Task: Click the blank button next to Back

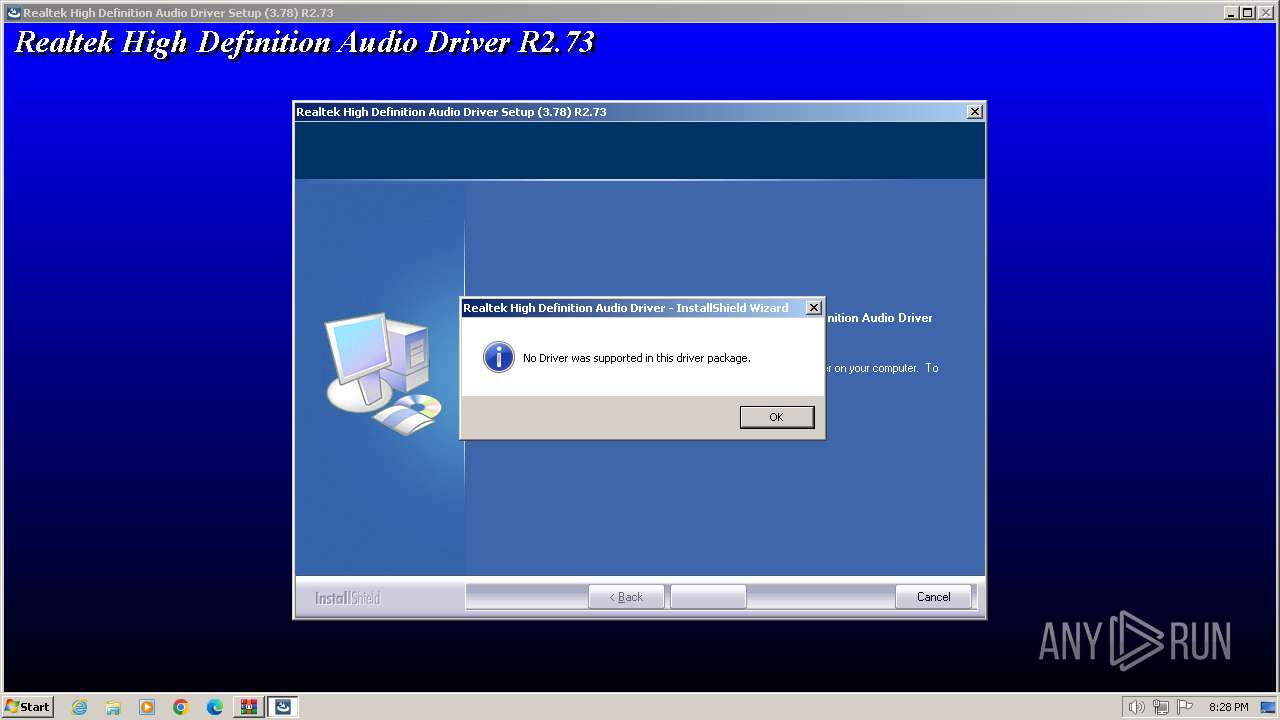Action: click(708, 597)
